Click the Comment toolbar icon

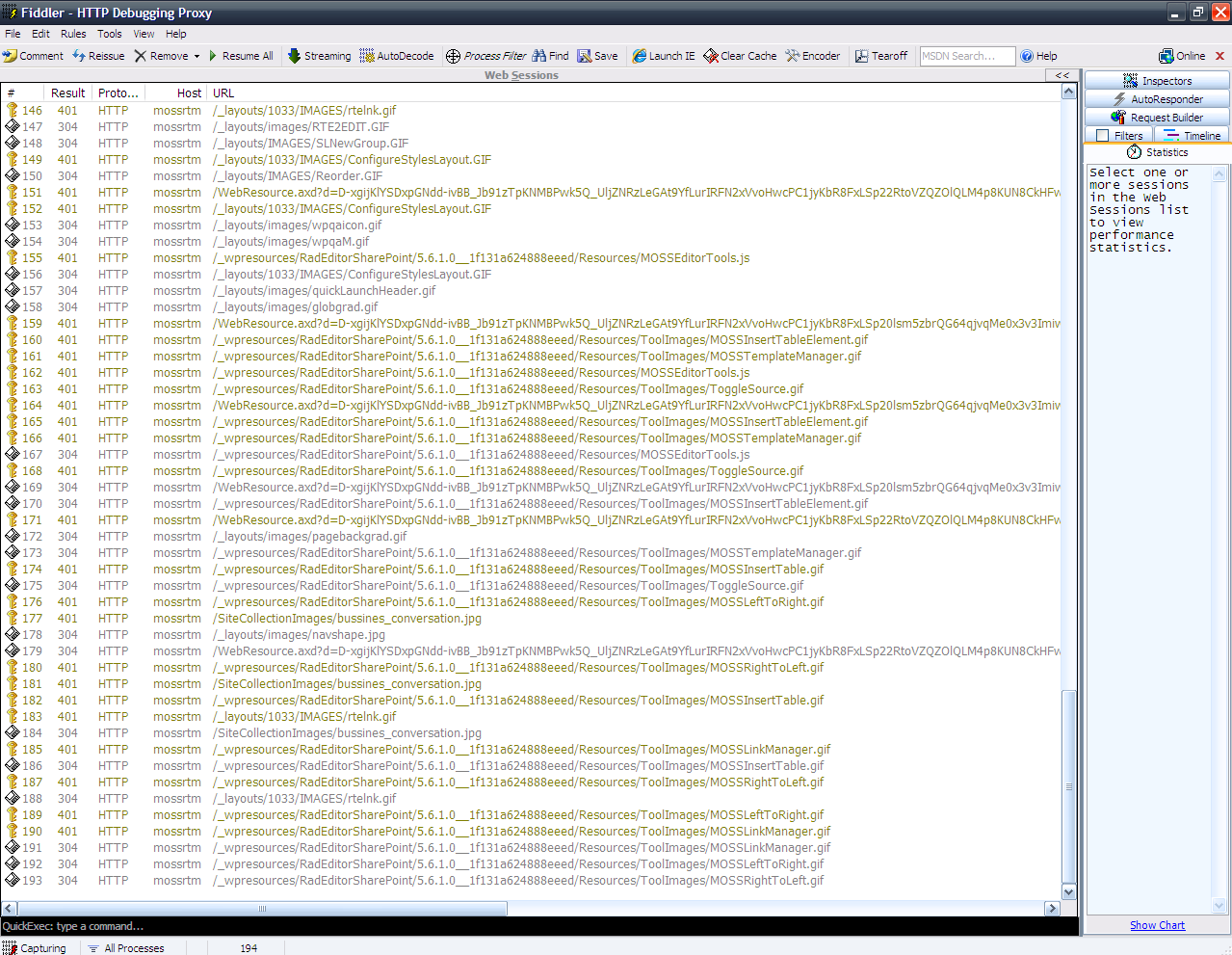tap(11, 56)
